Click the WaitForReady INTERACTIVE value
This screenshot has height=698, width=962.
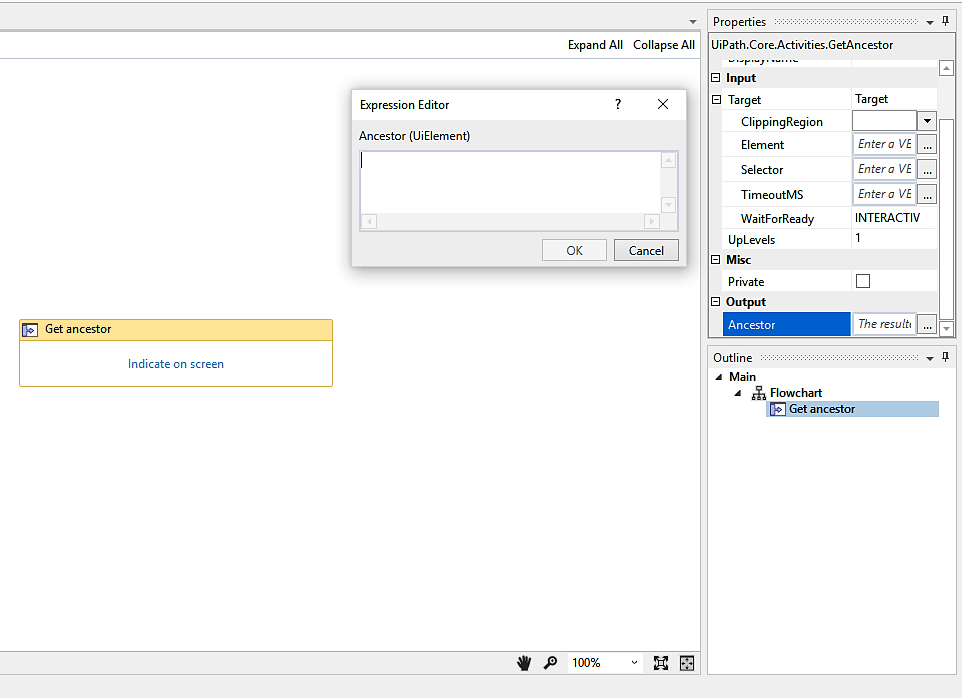(895, 218)
